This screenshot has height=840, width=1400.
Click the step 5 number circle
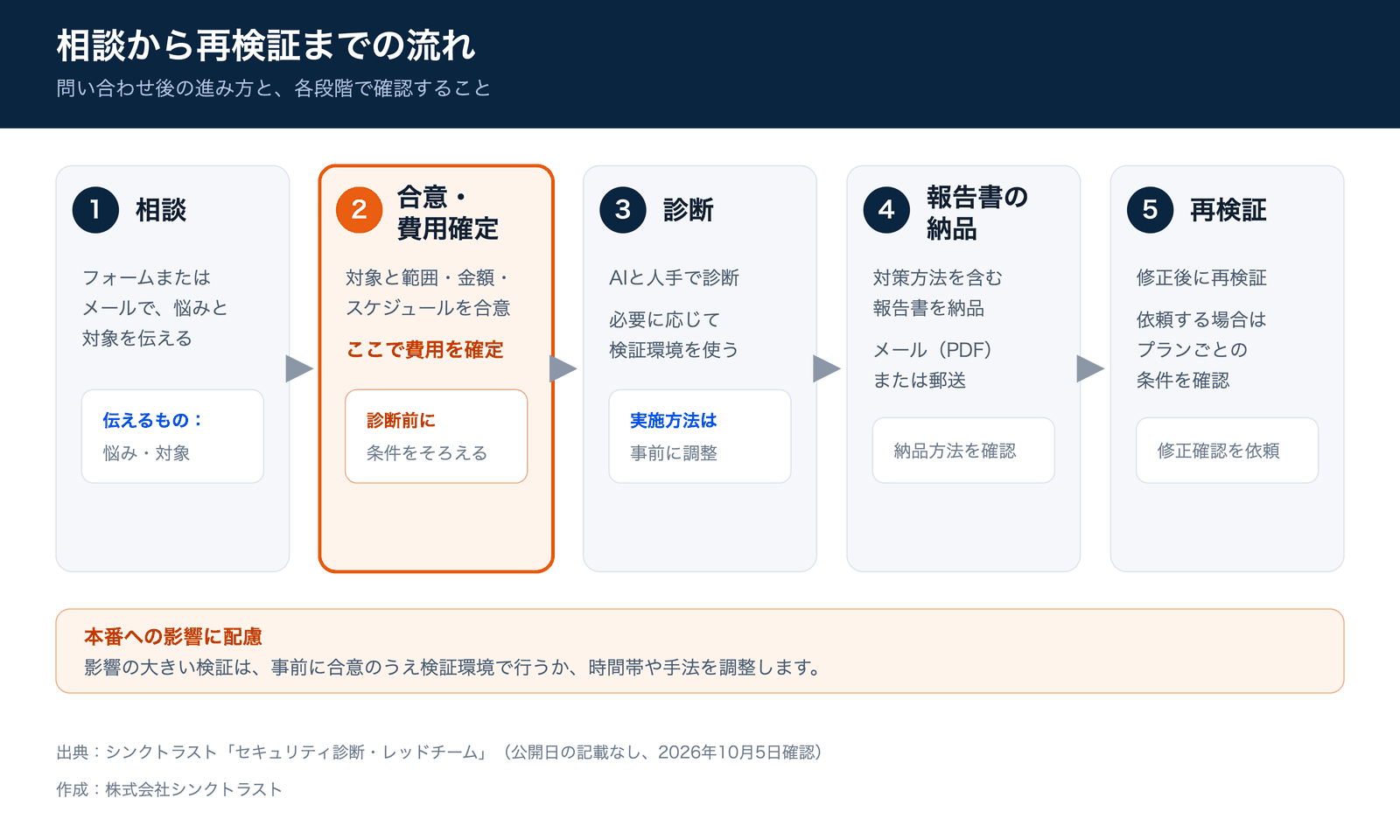click(x=1150, y=210)
